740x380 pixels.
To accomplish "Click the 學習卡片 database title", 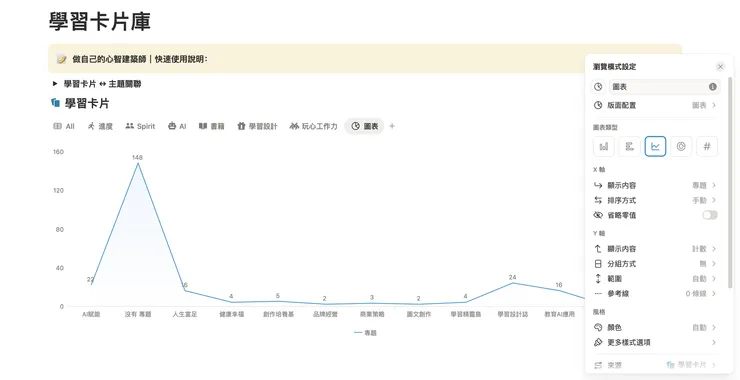I will 87,103.
